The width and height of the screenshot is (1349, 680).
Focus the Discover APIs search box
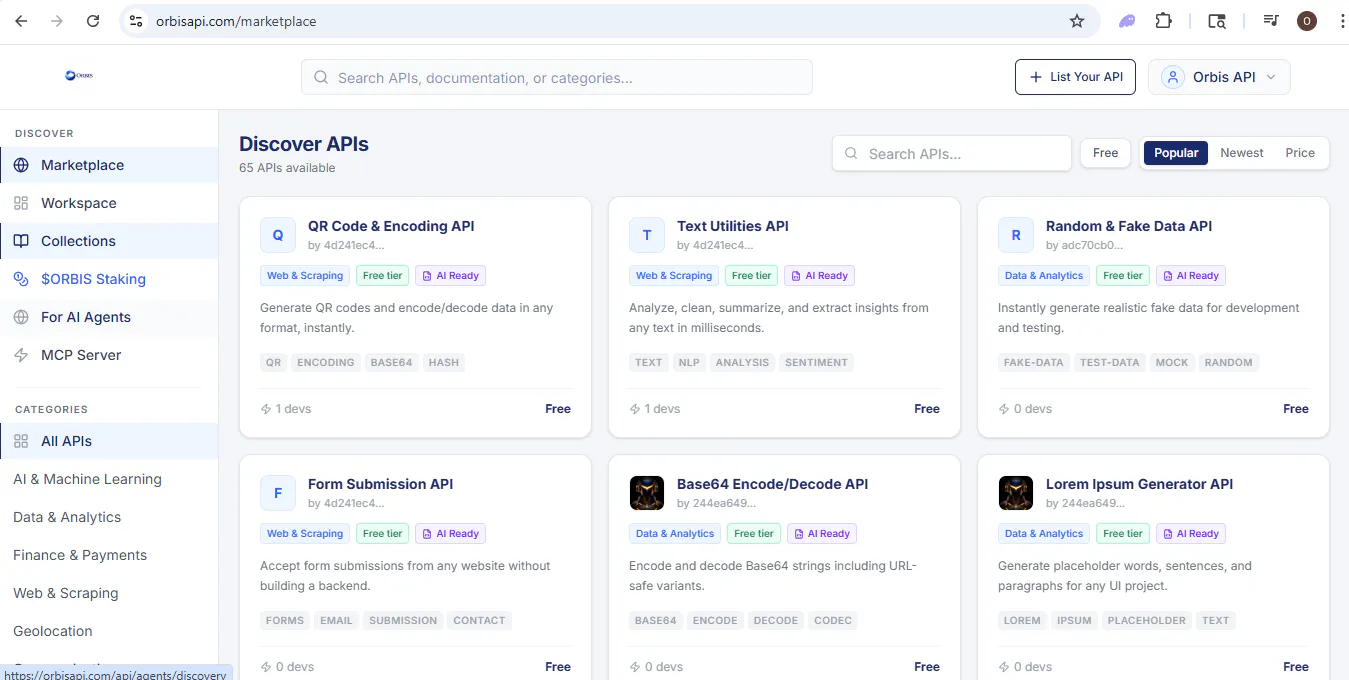pos(952,153)
